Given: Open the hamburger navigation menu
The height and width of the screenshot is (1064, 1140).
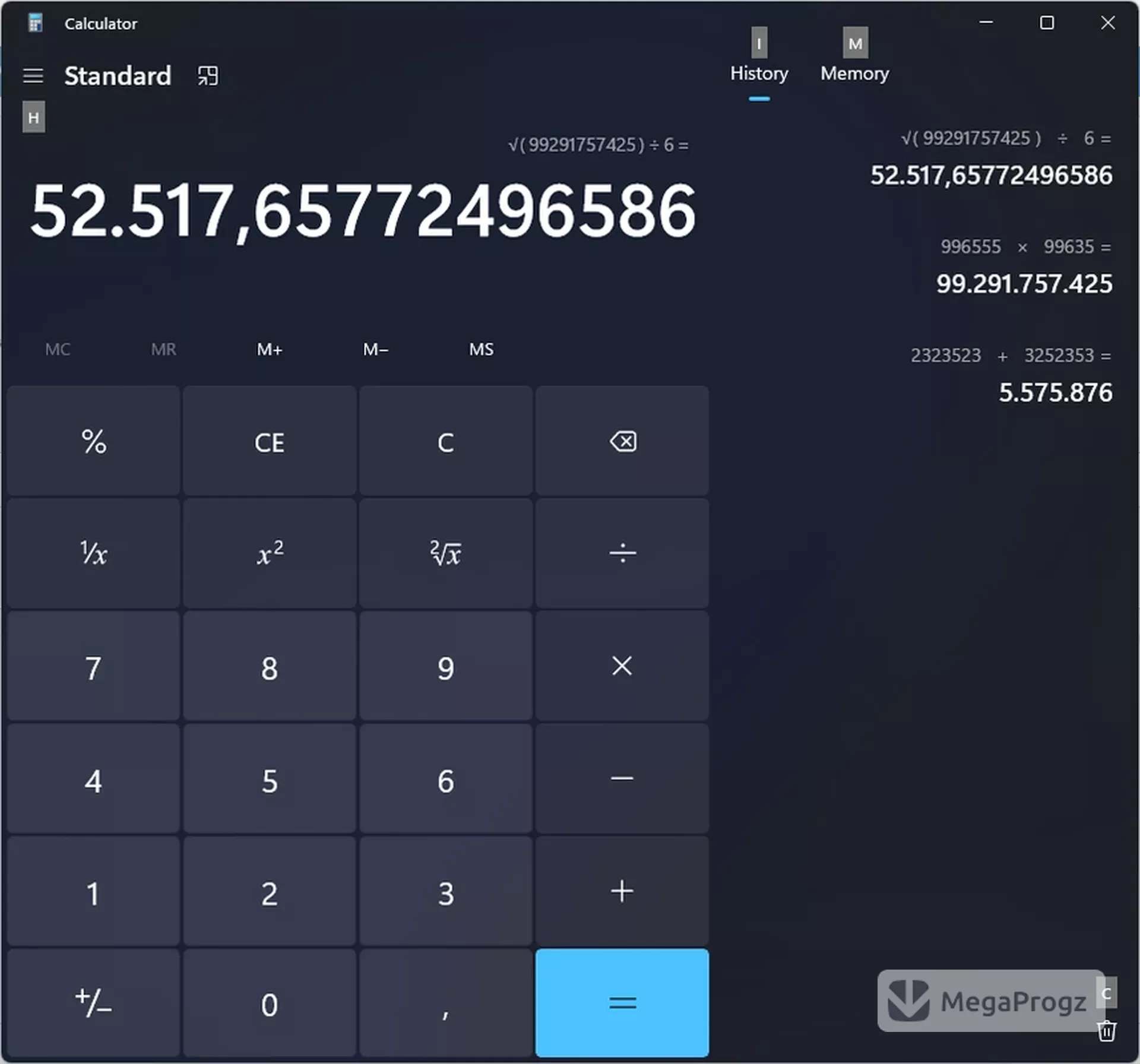Looking at the screenshot, I should click(x=33, y=76).
